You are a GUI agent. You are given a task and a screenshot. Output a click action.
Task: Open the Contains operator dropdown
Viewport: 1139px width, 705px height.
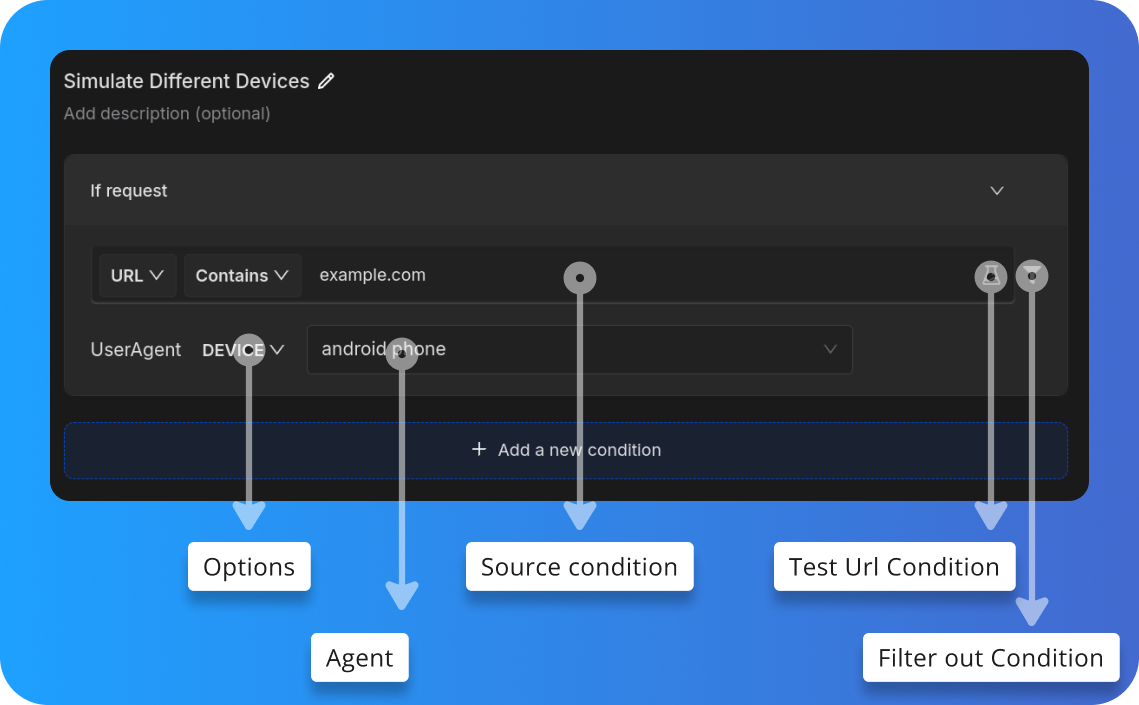tap(242, 275)
